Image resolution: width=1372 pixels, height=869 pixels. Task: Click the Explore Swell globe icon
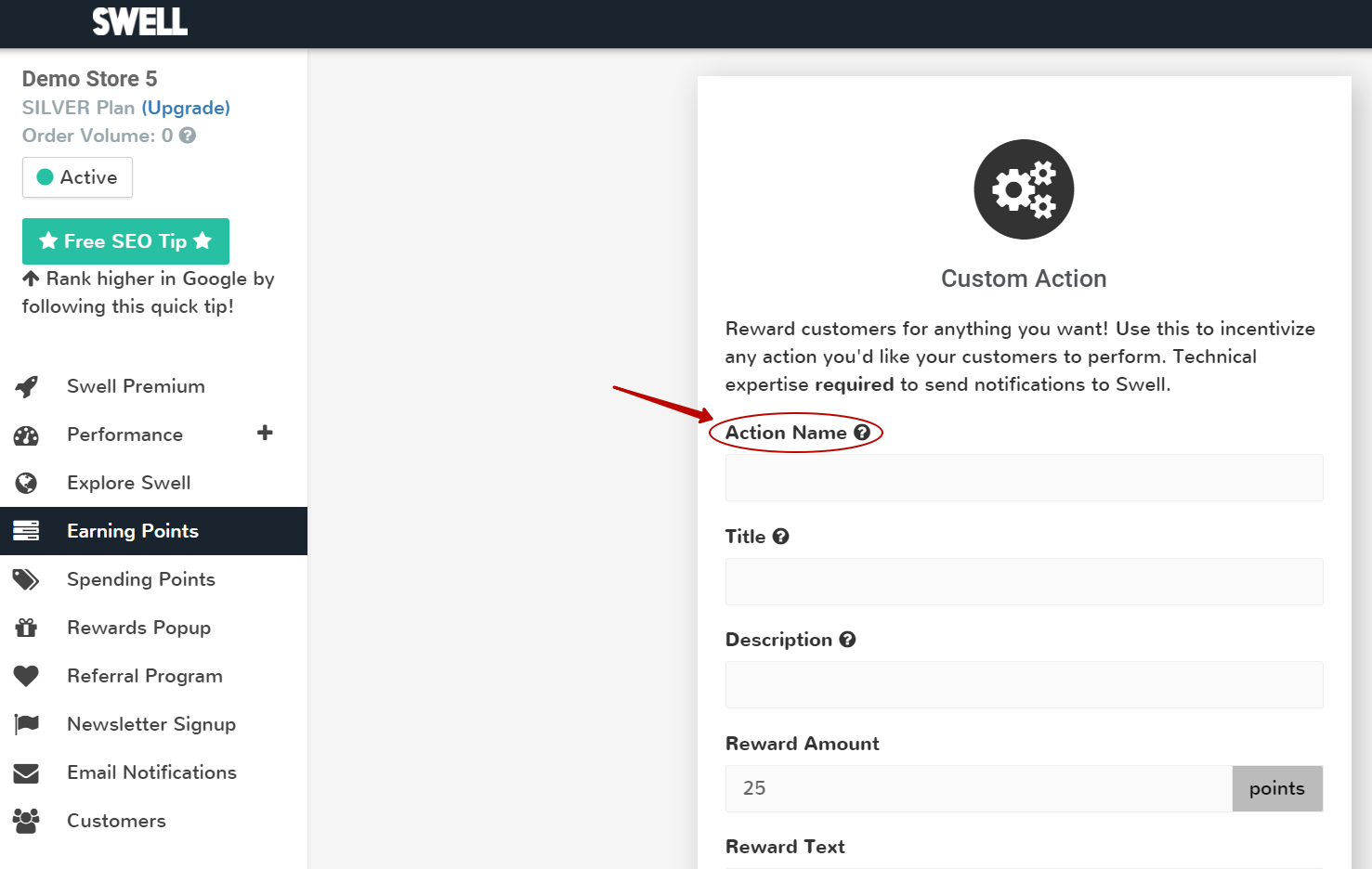26,483
